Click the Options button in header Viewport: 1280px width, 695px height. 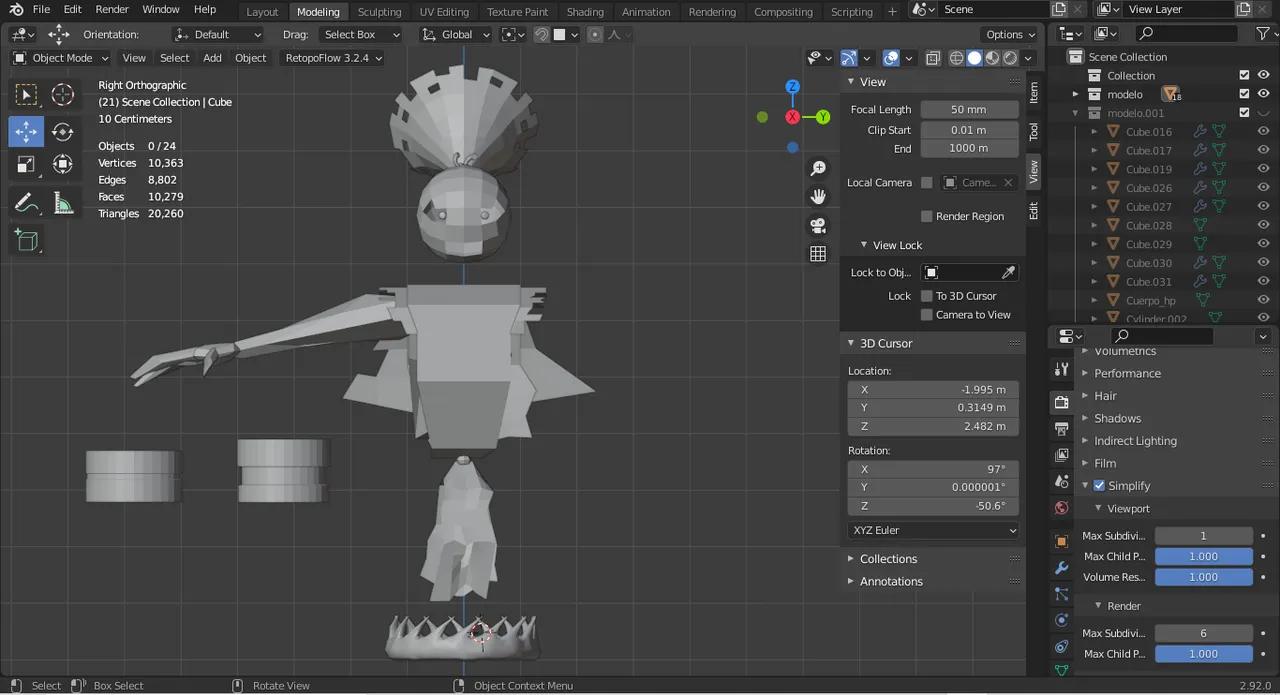click(x=1011, y=34)
